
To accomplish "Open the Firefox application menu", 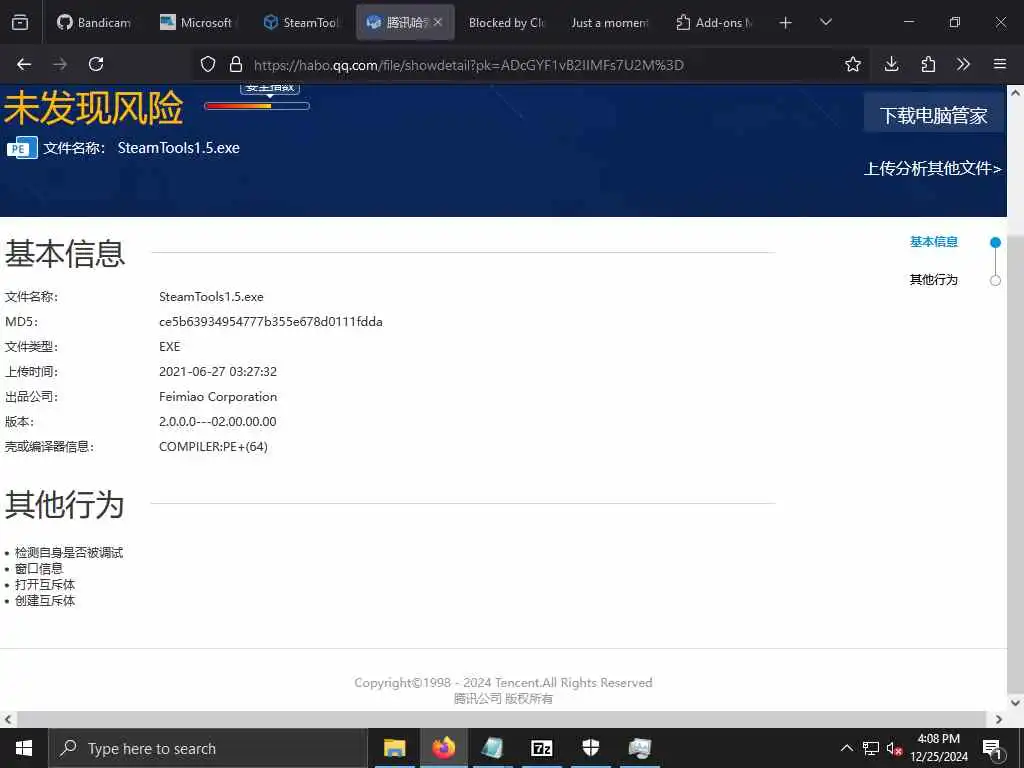I will coord(1000,64).
